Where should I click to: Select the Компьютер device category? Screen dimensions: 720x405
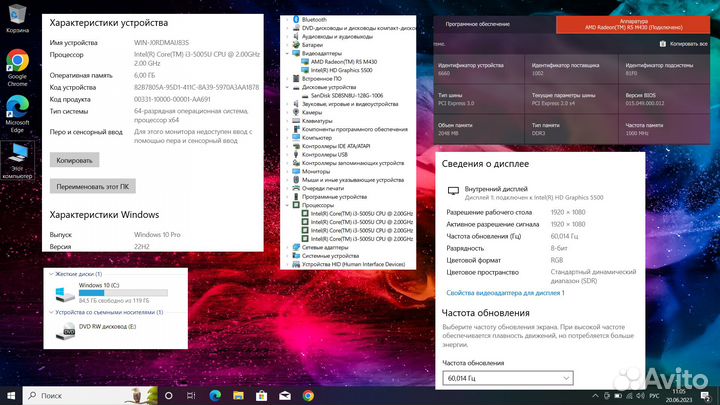click(317, 138)
